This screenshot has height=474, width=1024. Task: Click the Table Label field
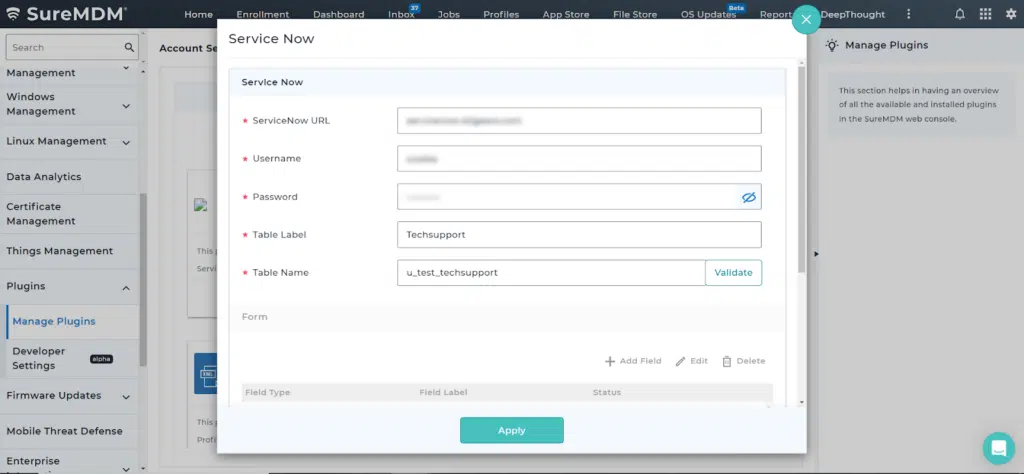579,234
